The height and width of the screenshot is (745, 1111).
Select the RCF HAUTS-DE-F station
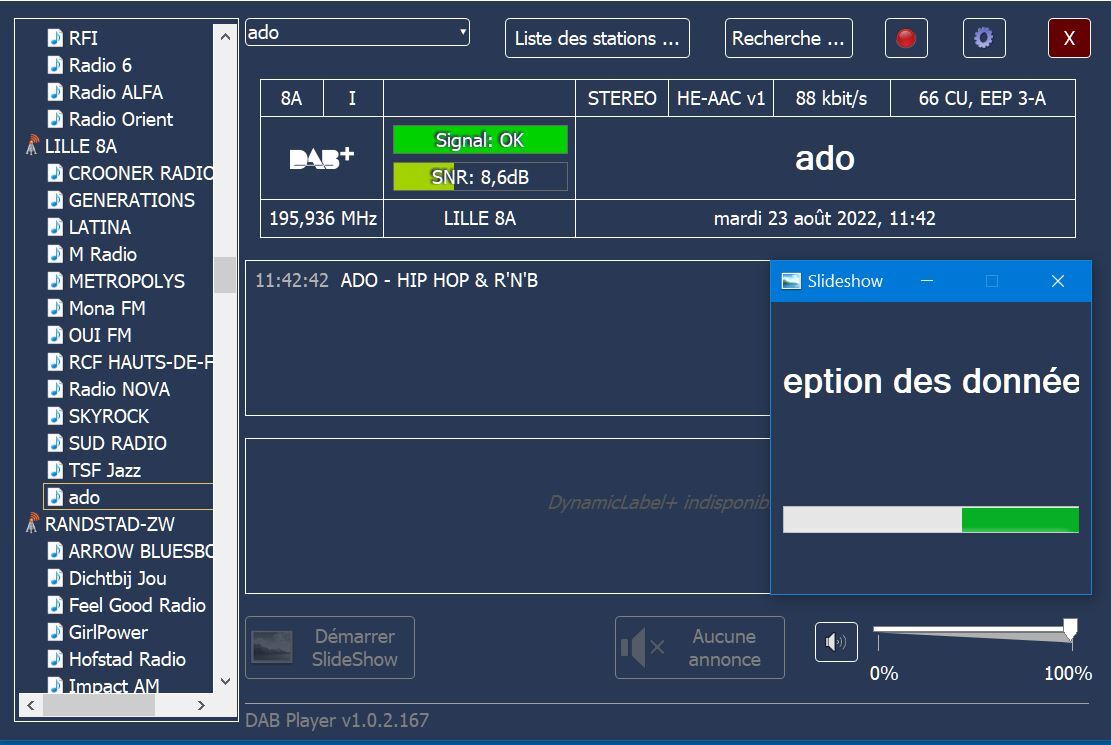pos(140,362)
